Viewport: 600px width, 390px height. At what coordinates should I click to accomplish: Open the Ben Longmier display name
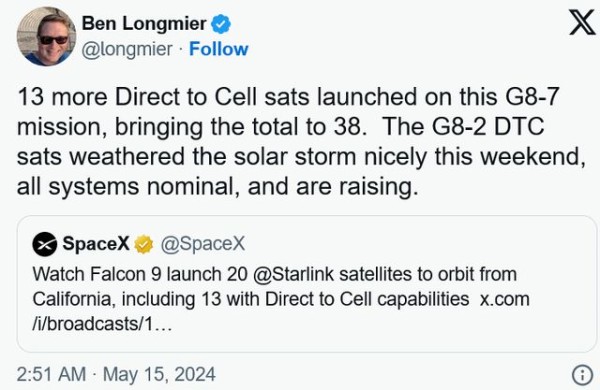(x=144, y=24)
